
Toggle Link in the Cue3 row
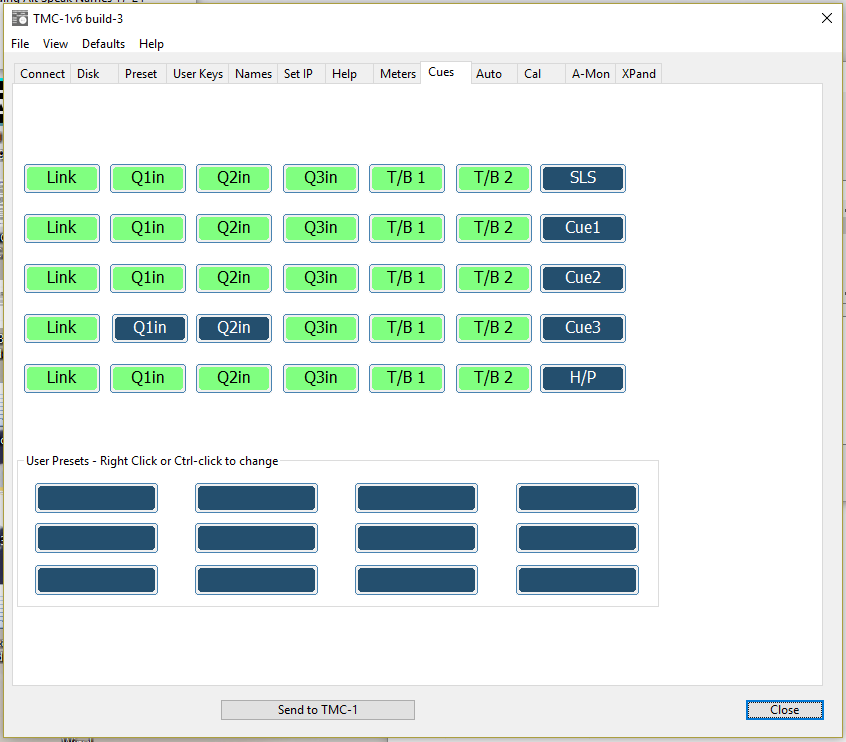[62, 328]
